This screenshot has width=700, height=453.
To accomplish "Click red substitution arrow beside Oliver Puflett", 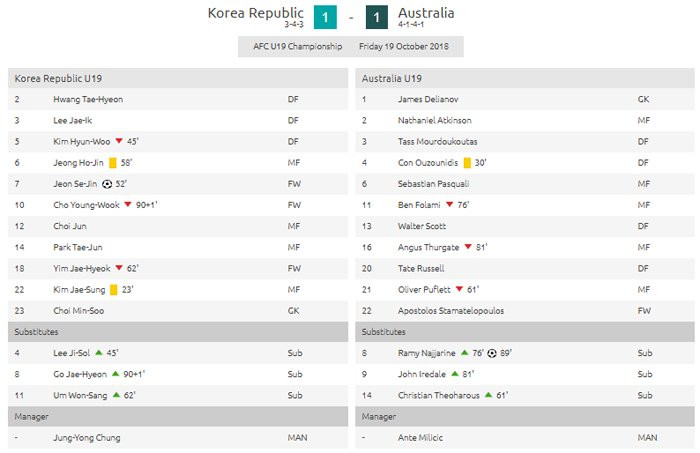I will pos(459,289).
